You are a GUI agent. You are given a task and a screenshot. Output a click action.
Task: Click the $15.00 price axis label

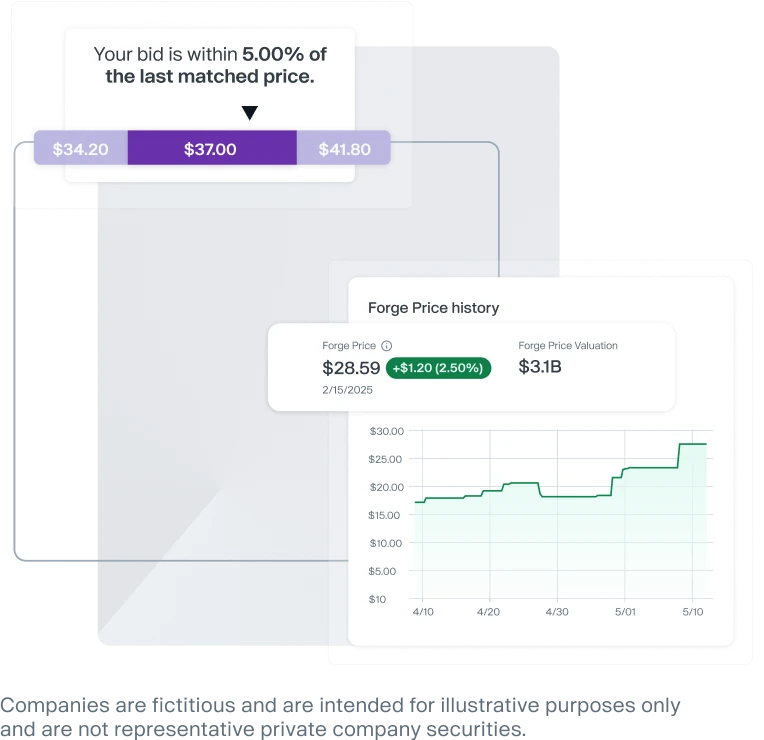coord(384,515)
